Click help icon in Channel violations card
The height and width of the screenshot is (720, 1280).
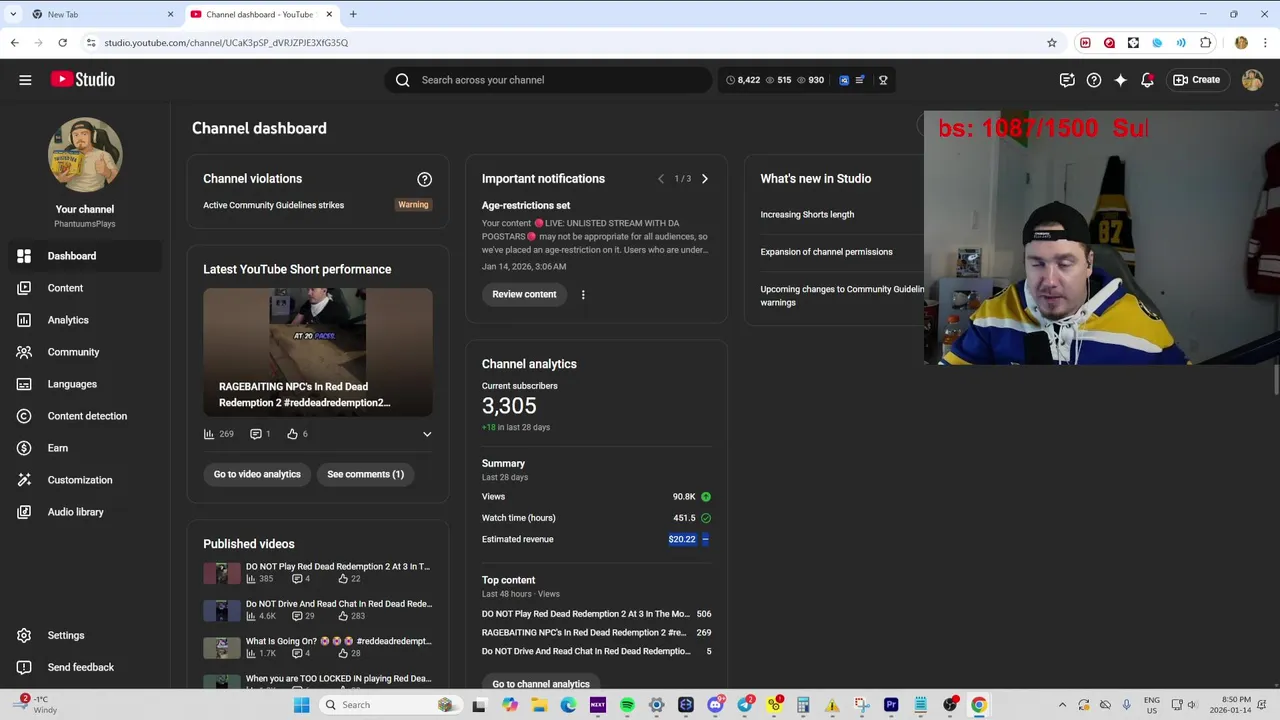424,179
